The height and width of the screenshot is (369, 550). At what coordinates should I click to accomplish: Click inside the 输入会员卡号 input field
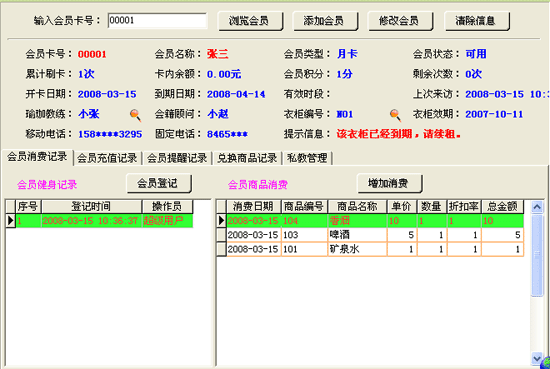157,20
